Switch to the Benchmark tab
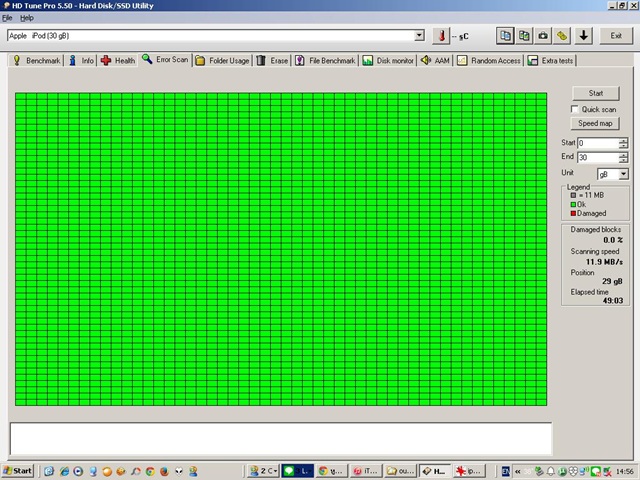This screenshot has width=640, height=480. point(36,61)
